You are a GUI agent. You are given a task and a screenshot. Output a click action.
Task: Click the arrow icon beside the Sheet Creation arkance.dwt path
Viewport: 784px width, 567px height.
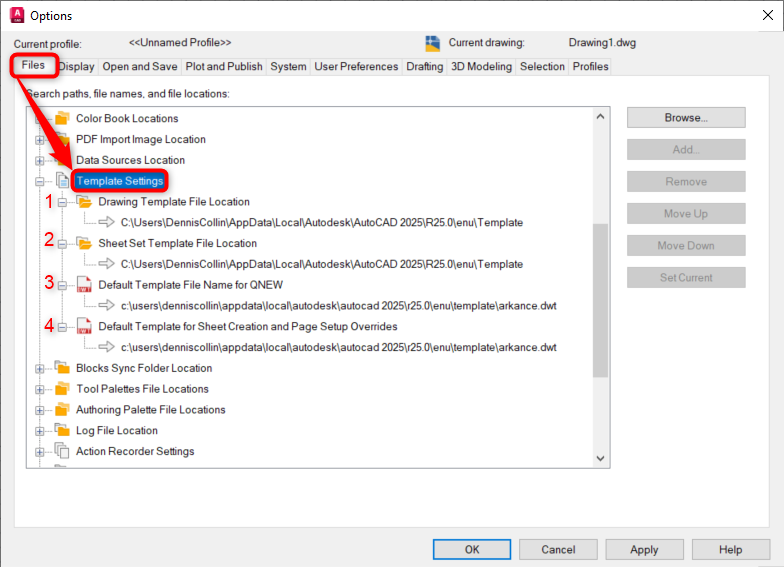point(106,346)
